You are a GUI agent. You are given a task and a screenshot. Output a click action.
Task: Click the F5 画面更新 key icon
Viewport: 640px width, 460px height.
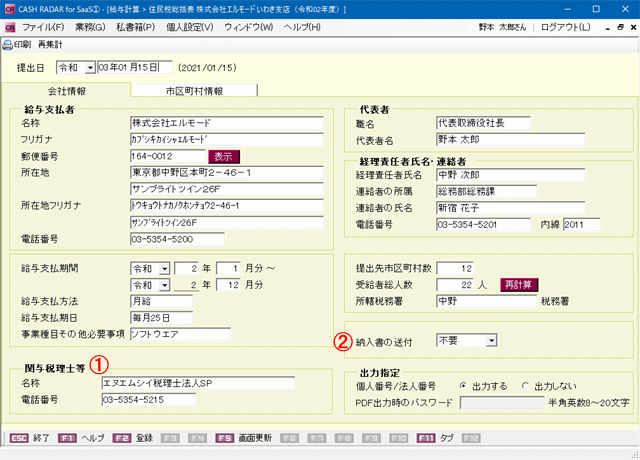point(224,438)
